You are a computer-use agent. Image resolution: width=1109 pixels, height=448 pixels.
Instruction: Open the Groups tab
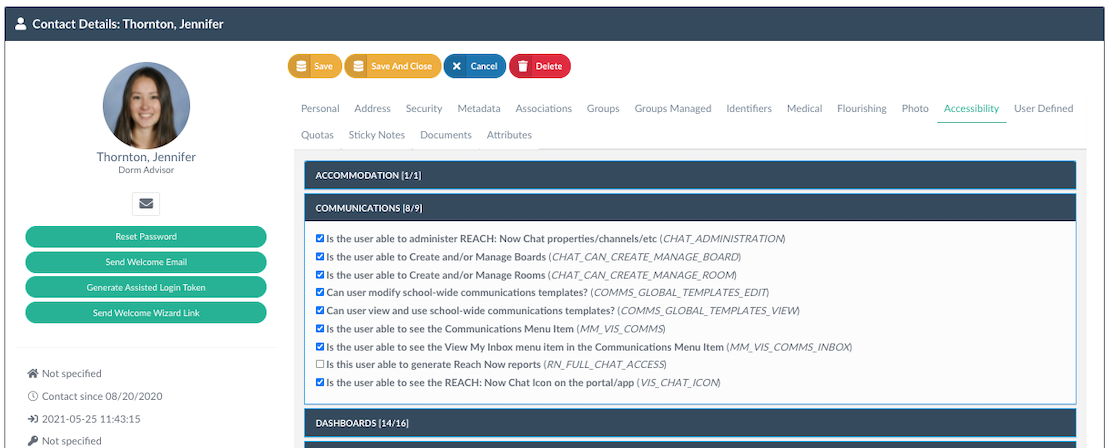coord(603,108)
